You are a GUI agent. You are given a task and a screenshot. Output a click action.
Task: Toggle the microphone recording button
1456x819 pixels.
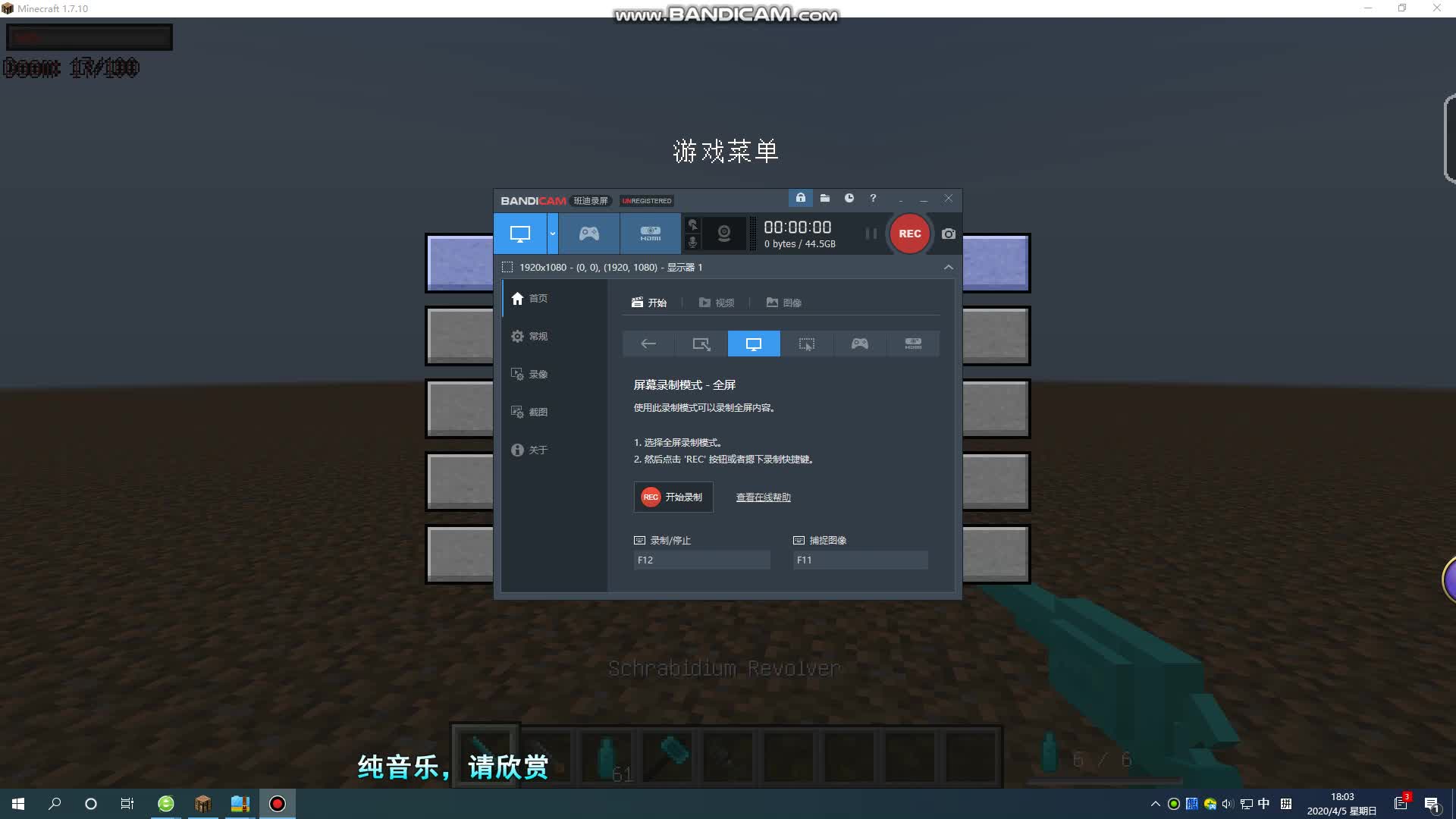pyautogui.click(x=692, y=243)
